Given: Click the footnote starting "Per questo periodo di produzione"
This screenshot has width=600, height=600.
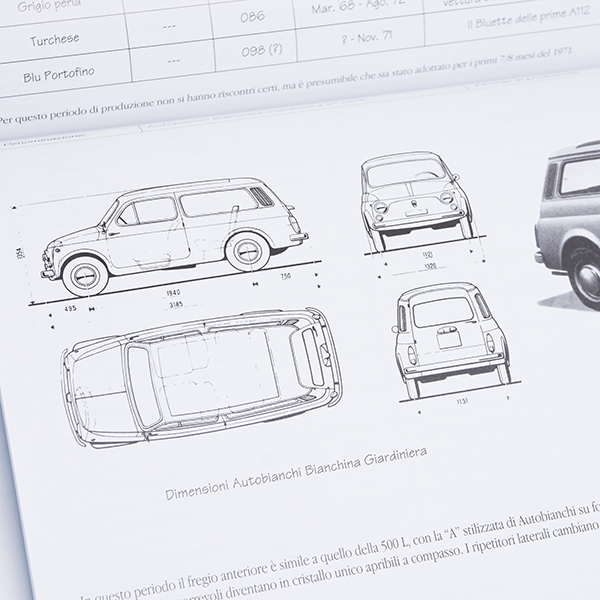Looking at the screenshot, I should pyautogui.click(x=285, y=85).
